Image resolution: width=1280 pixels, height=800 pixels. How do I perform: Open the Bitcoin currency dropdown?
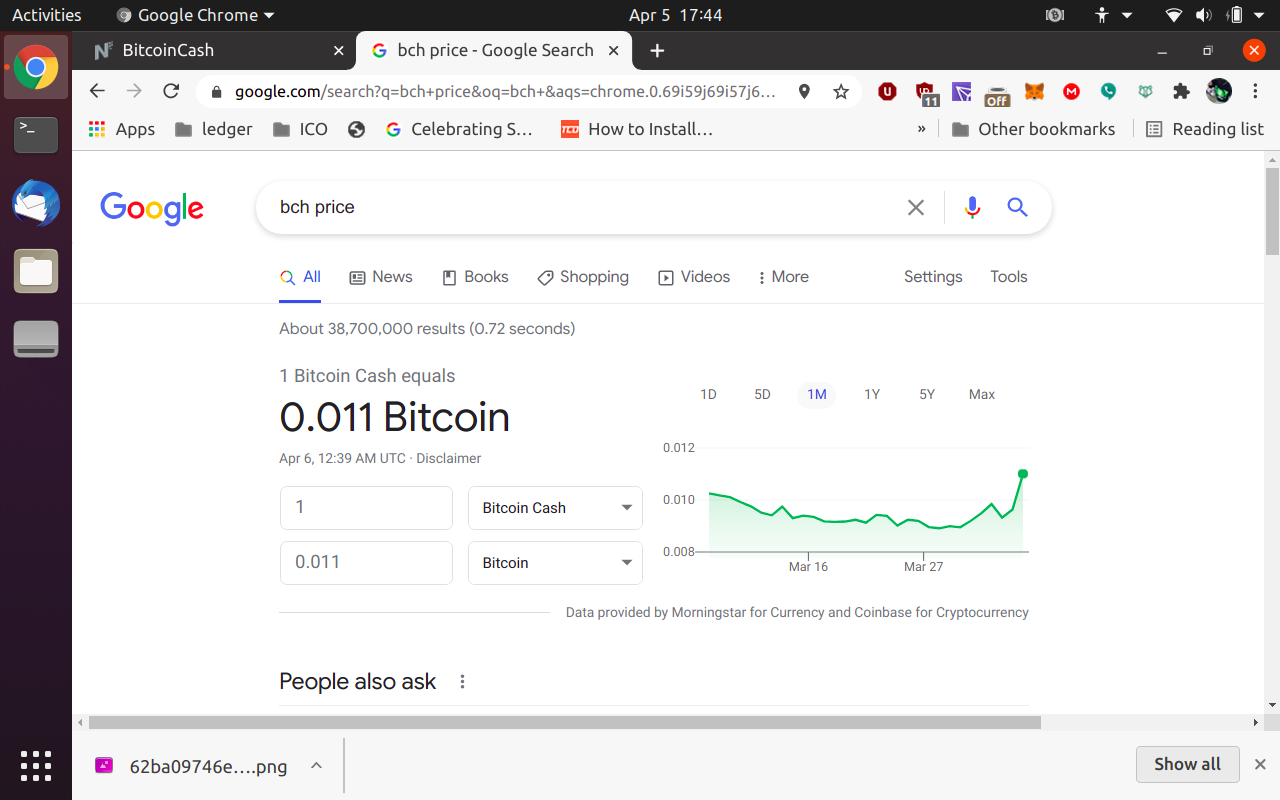click(555, 563)
